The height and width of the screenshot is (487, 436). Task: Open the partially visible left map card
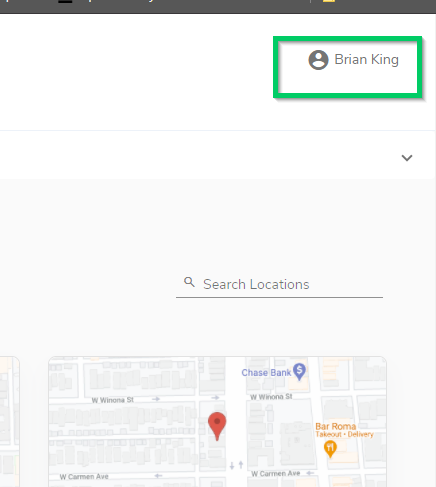[10, 422]
